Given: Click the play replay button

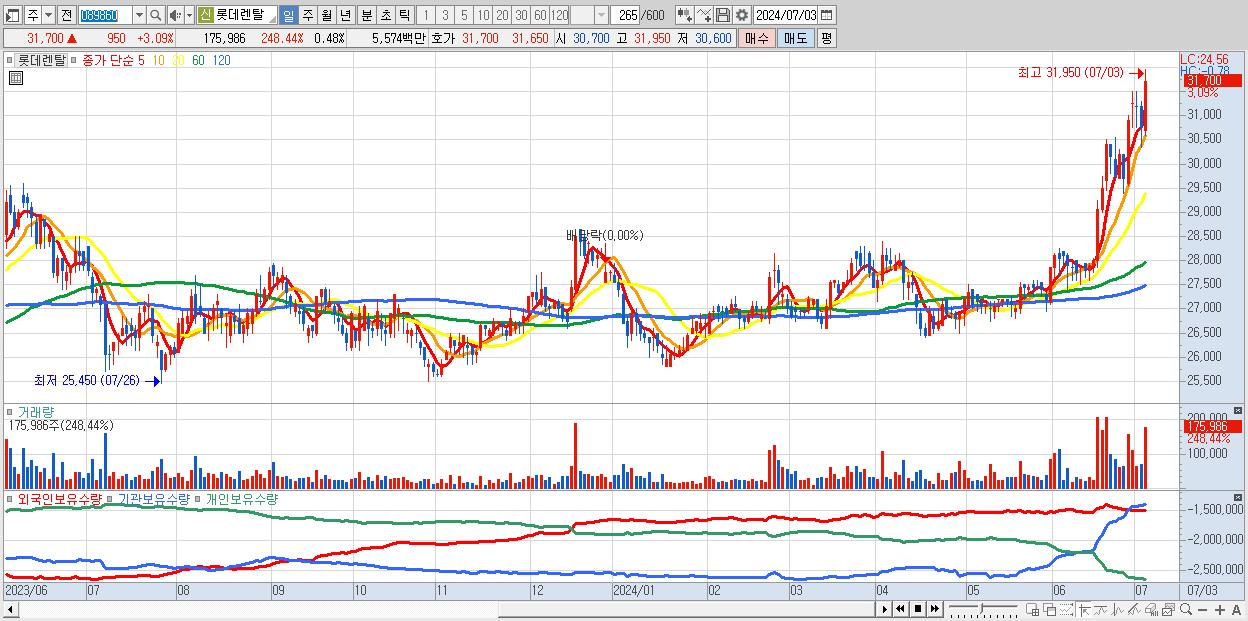Looking at the screenshot, I should coord(885,609).
